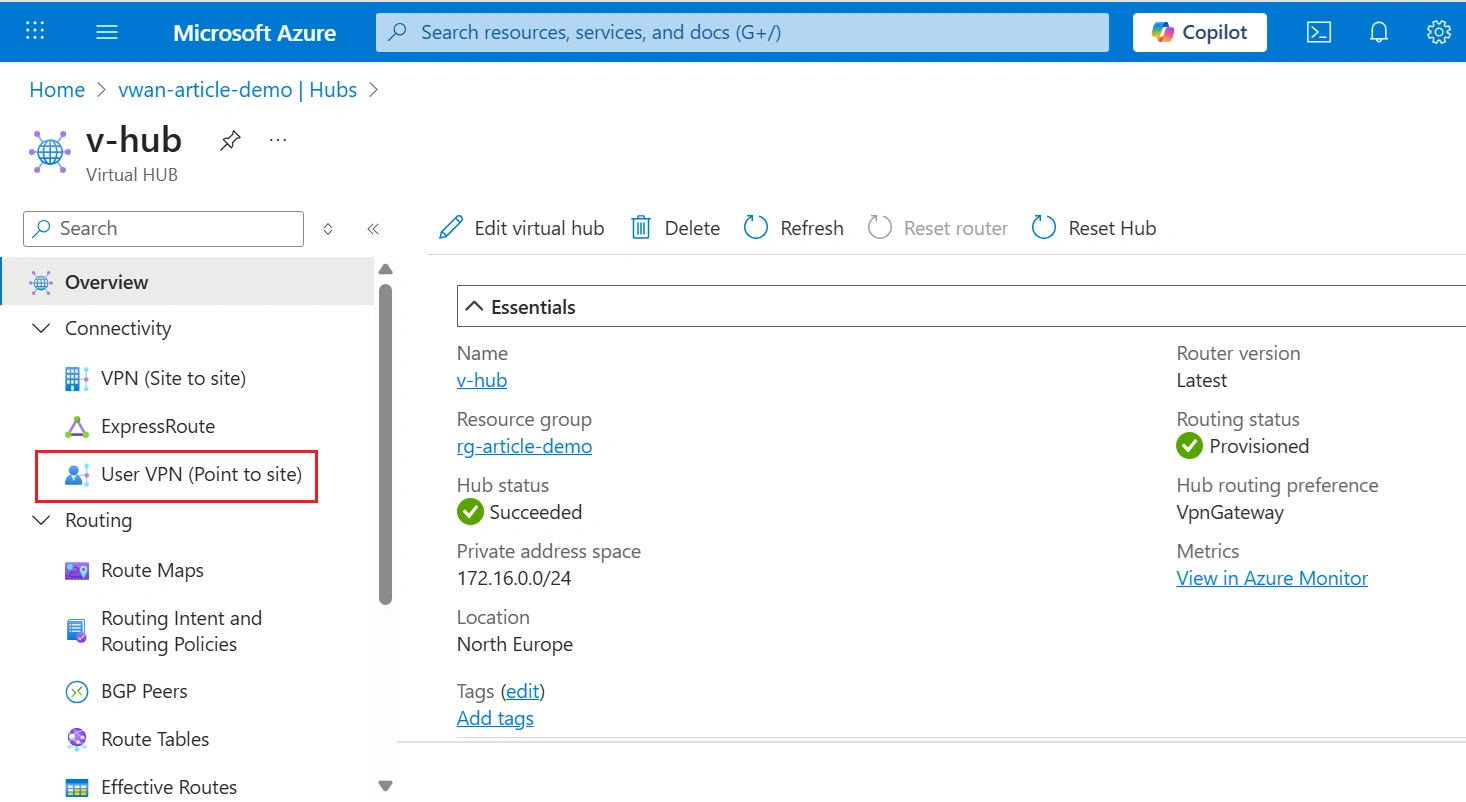Viewport: 1466px width, 802px height.
Task: Toggle expand/collapse all menu groups
Action: [328, 229]
